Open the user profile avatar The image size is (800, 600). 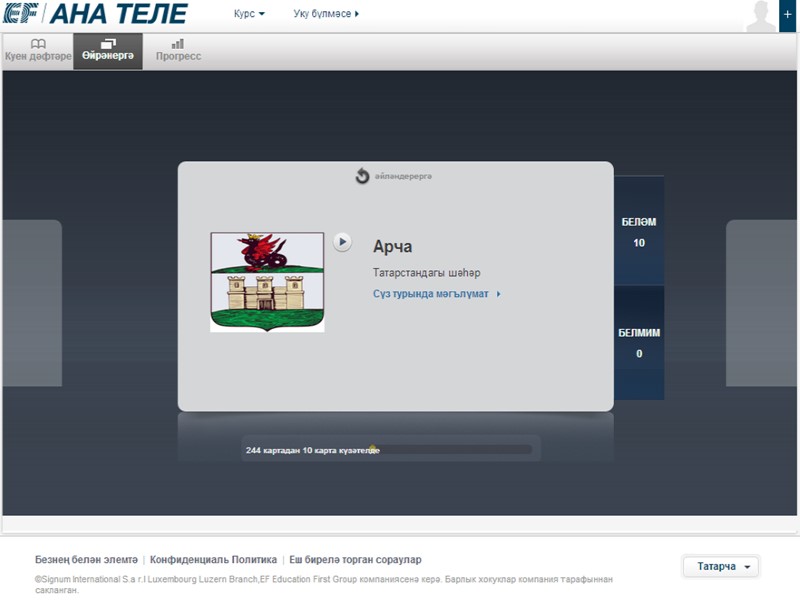[761, 16]
